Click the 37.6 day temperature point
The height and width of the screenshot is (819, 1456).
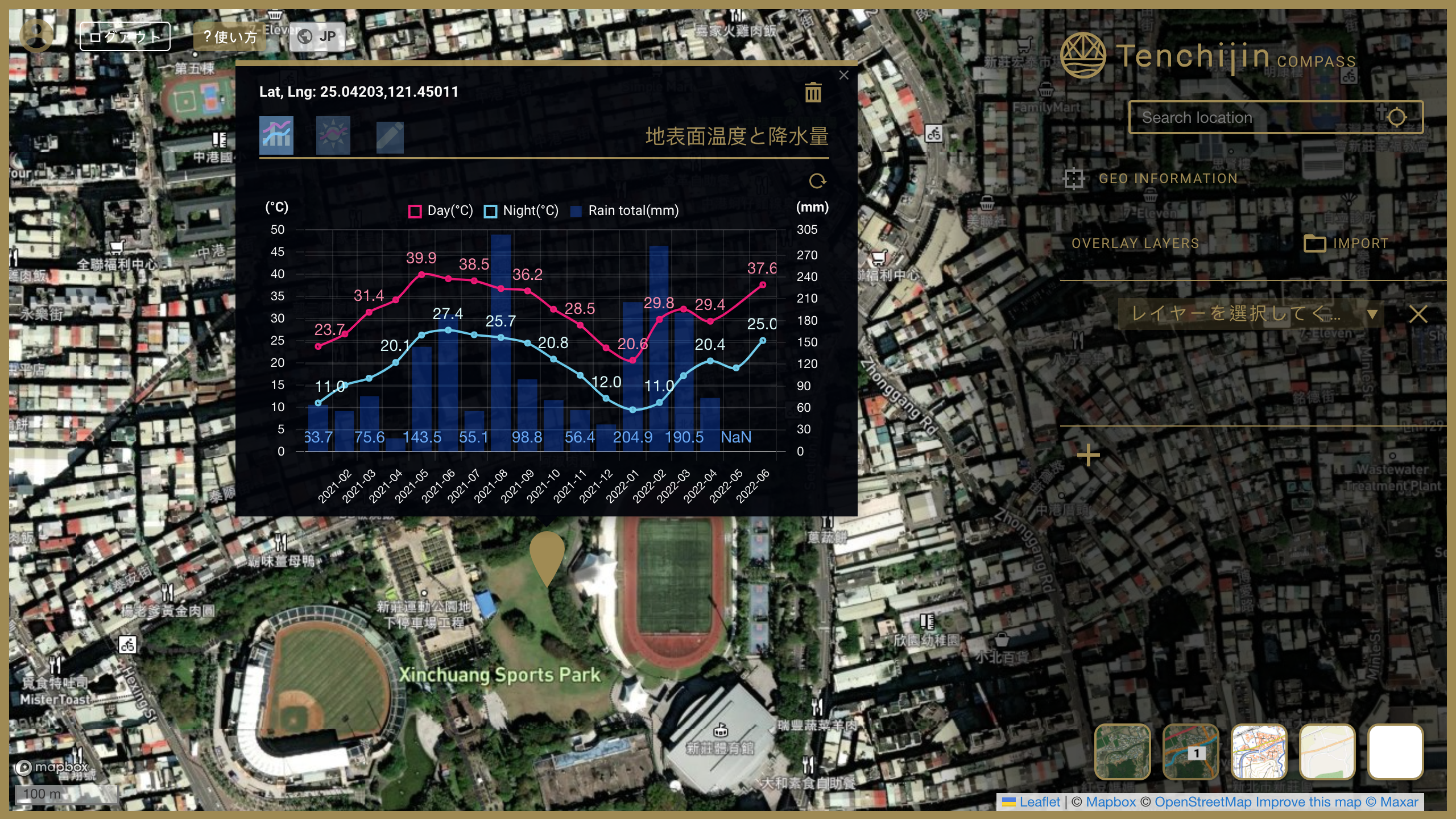763,284
